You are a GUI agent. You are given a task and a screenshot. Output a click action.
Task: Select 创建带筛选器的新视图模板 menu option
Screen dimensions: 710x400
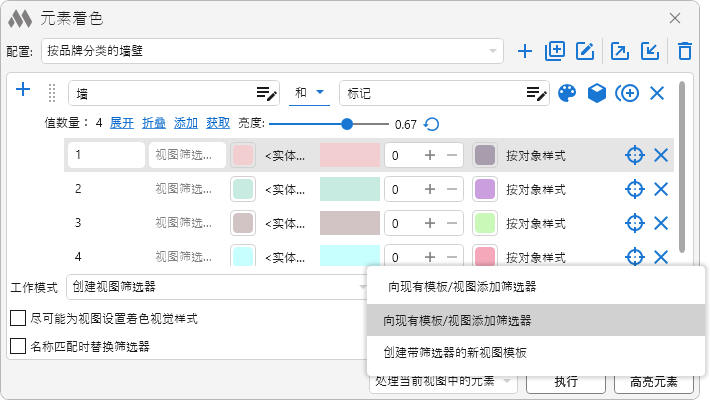coord(455,353)
